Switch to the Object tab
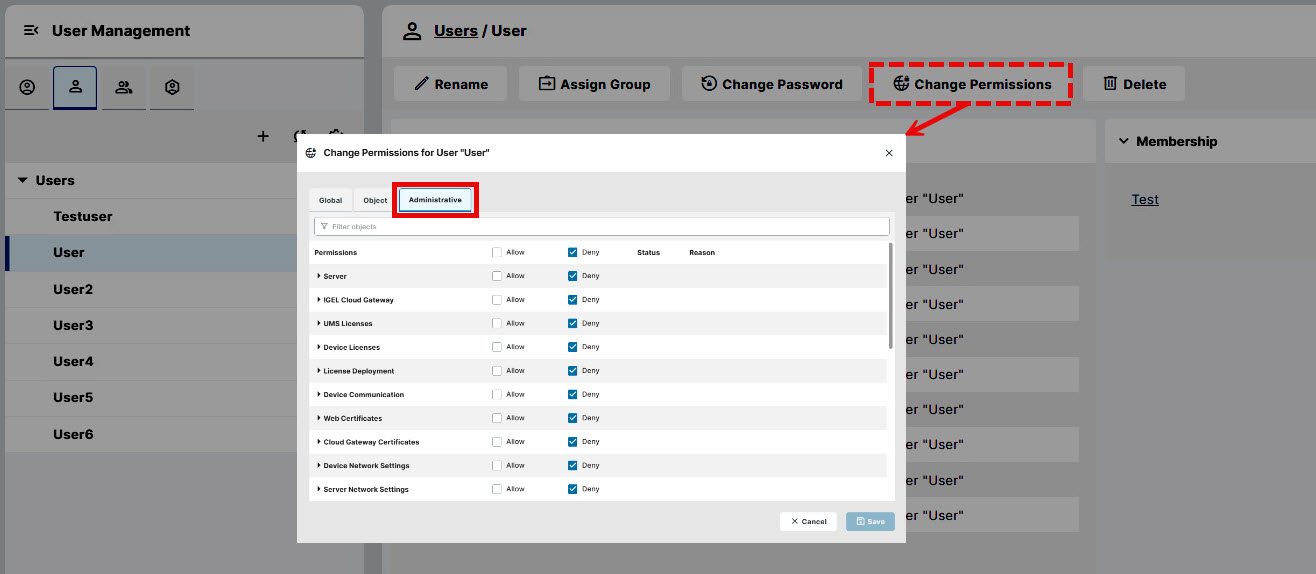1316x574 pixels. 375,200
